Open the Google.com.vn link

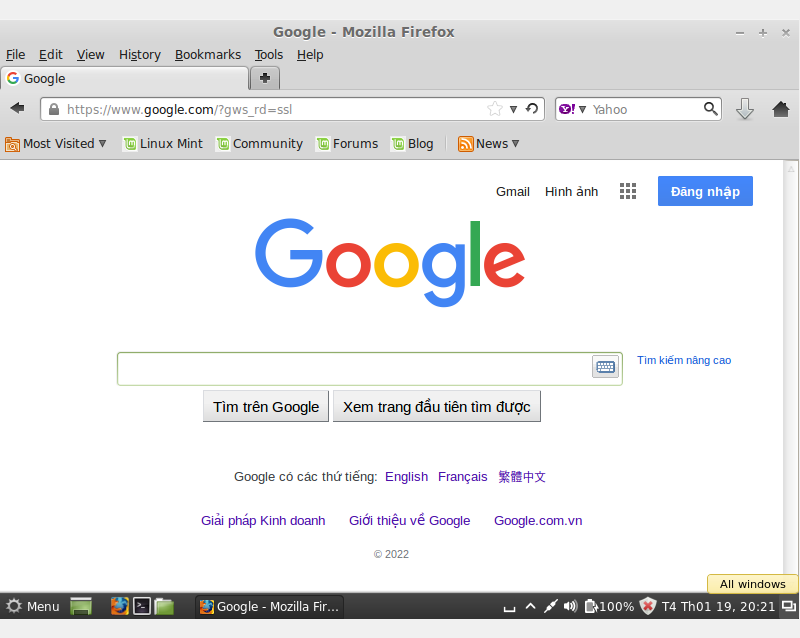(x=538, y=521)
